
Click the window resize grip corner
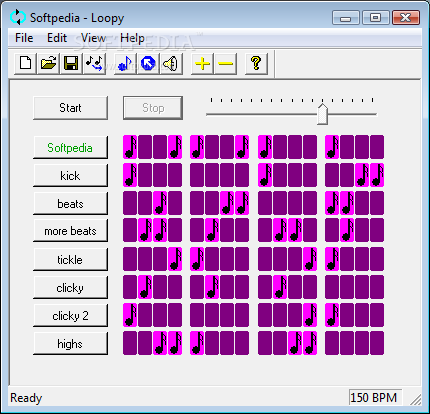(x=415, y=399)
